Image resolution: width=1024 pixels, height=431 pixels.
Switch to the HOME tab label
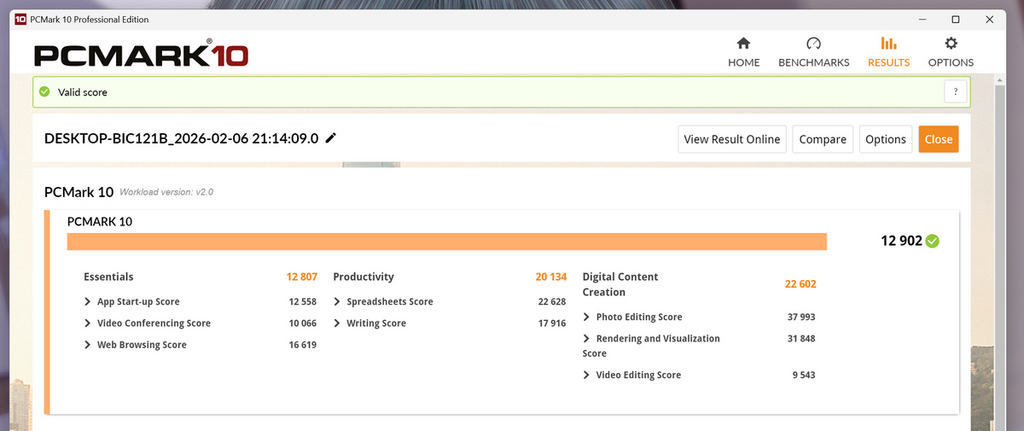pos(744,63)
